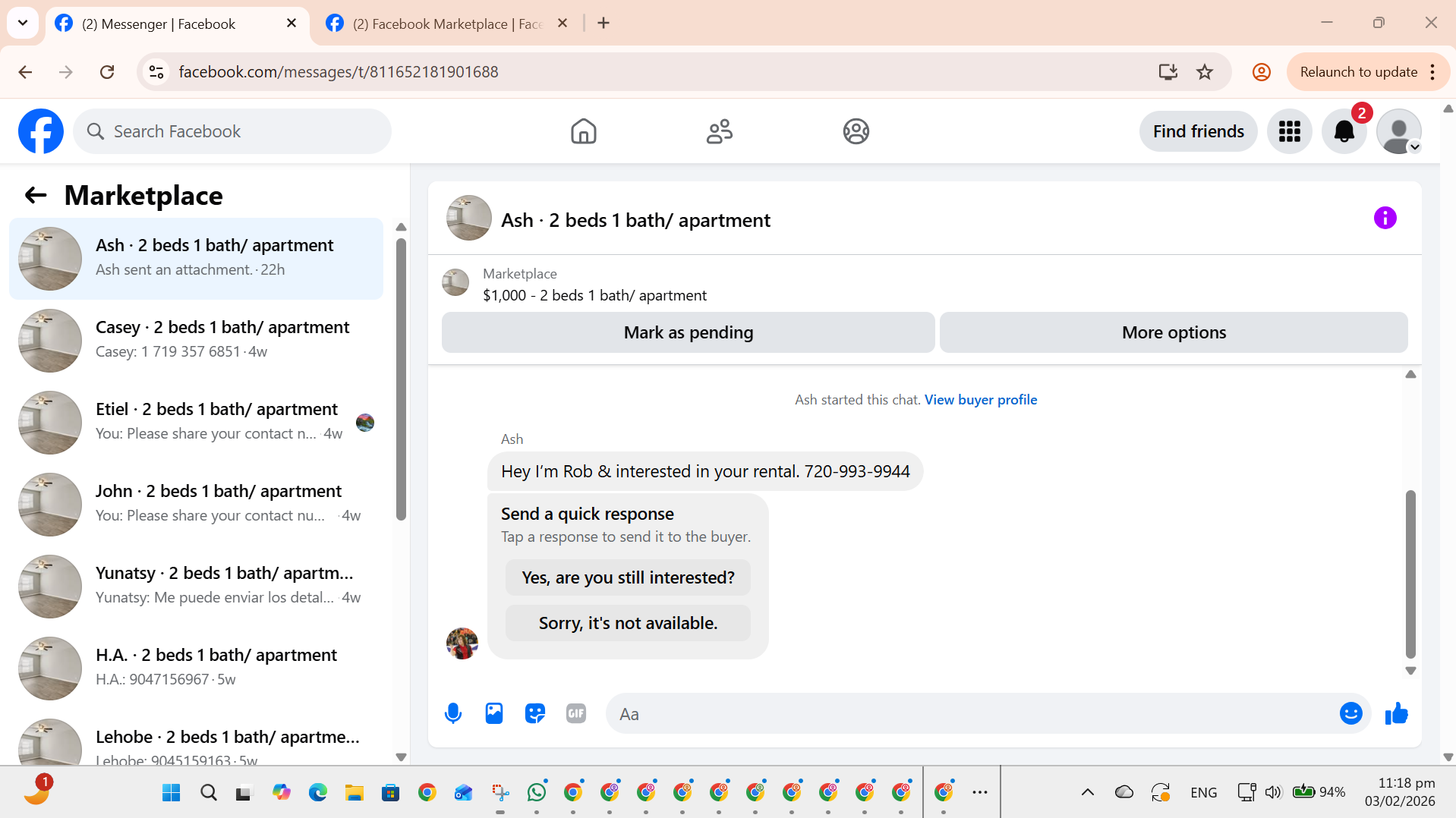Reload the page

click(x=107, y=72)
